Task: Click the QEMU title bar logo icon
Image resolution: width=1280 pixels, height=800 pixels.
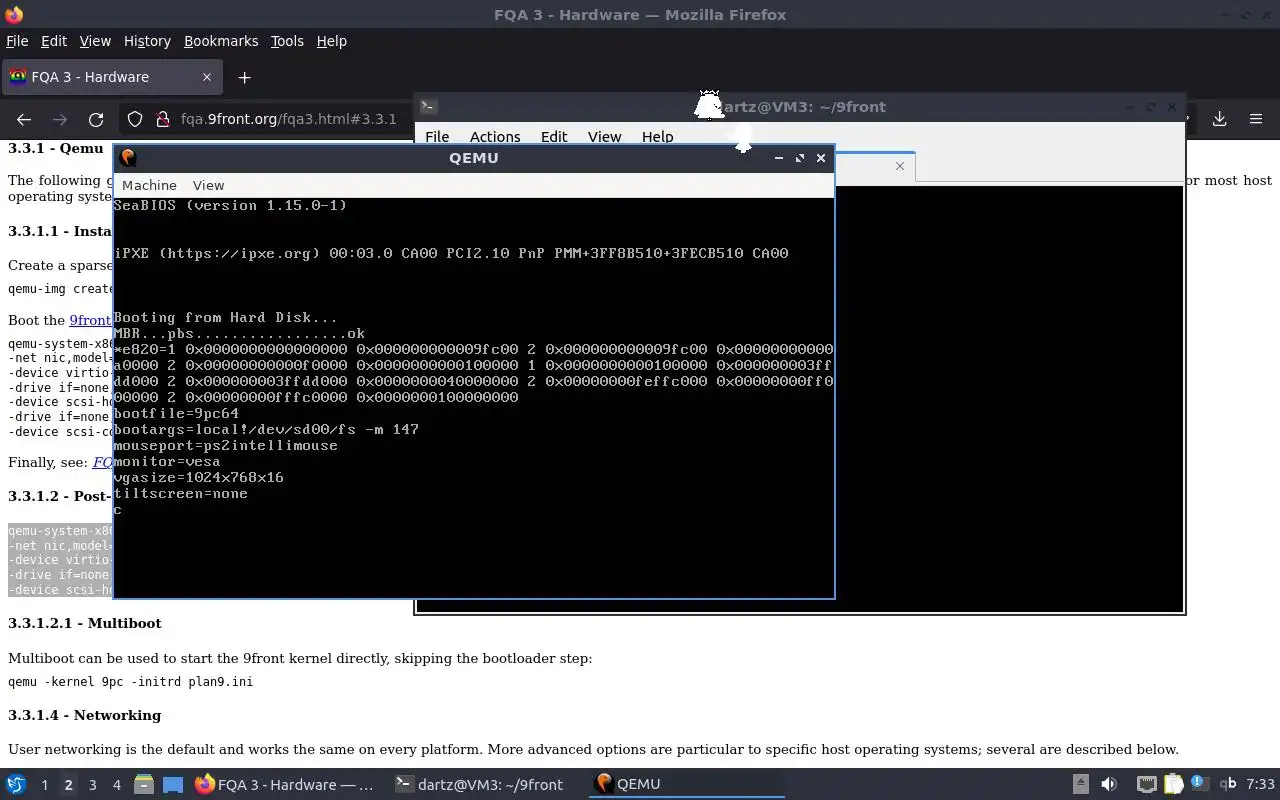Action: (128, 157)
